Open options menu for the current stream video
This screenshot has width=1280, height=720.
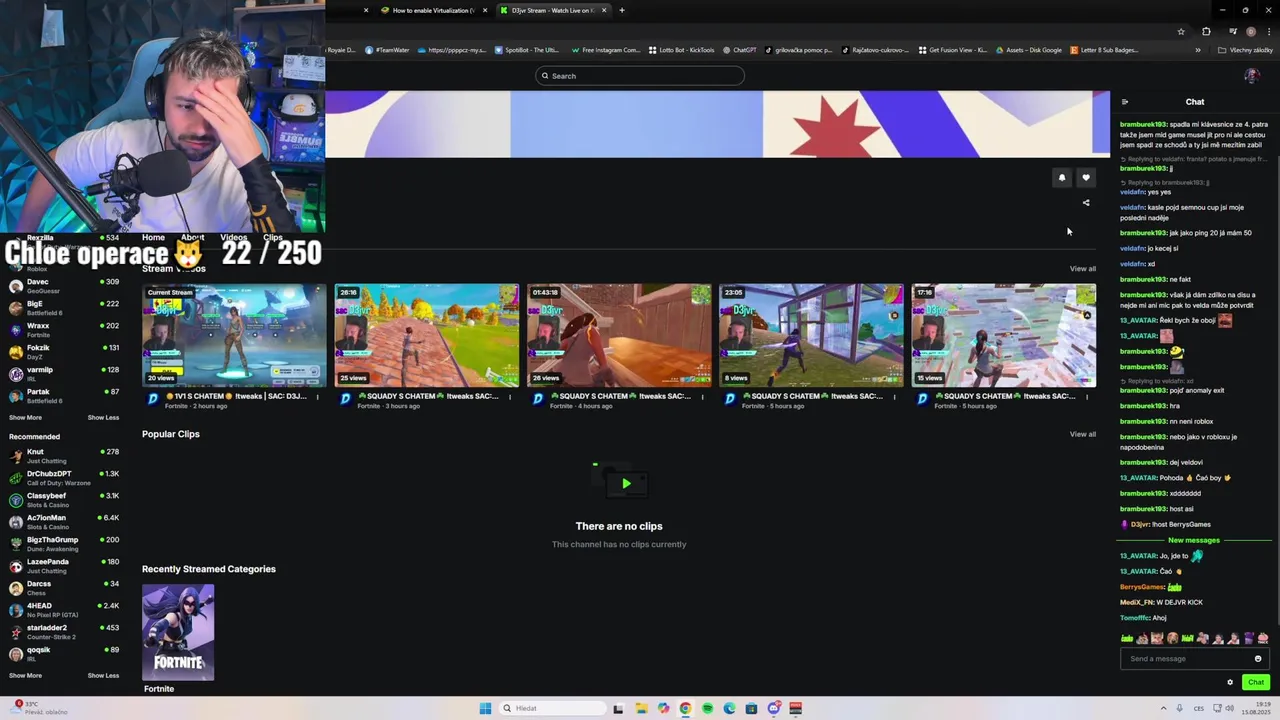click(318, 397)
